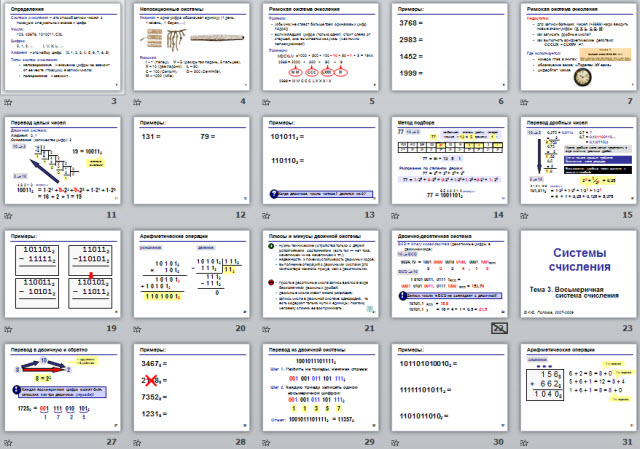Click the animation star icon under slide 4

click(138, 101)
